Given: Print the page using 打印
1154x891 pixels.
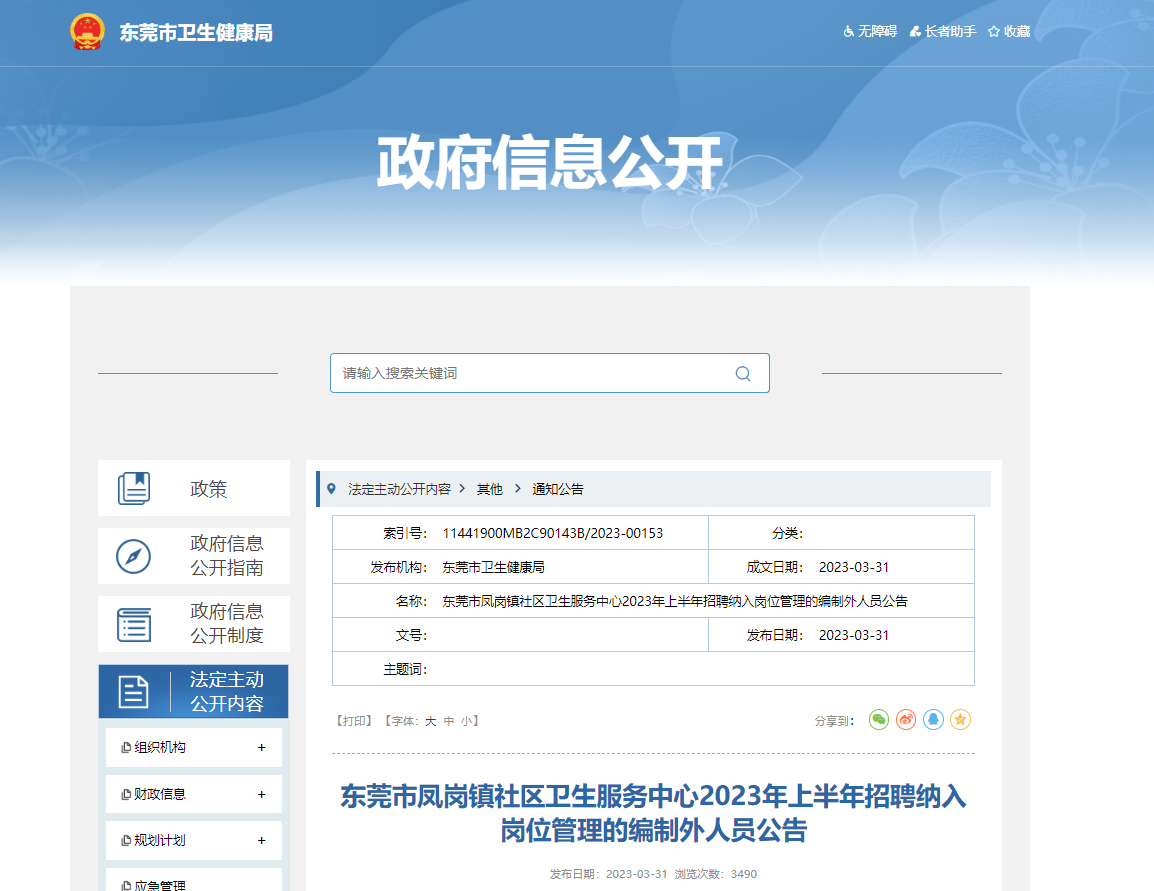Looking at the screenshot, I should (354, 720).
